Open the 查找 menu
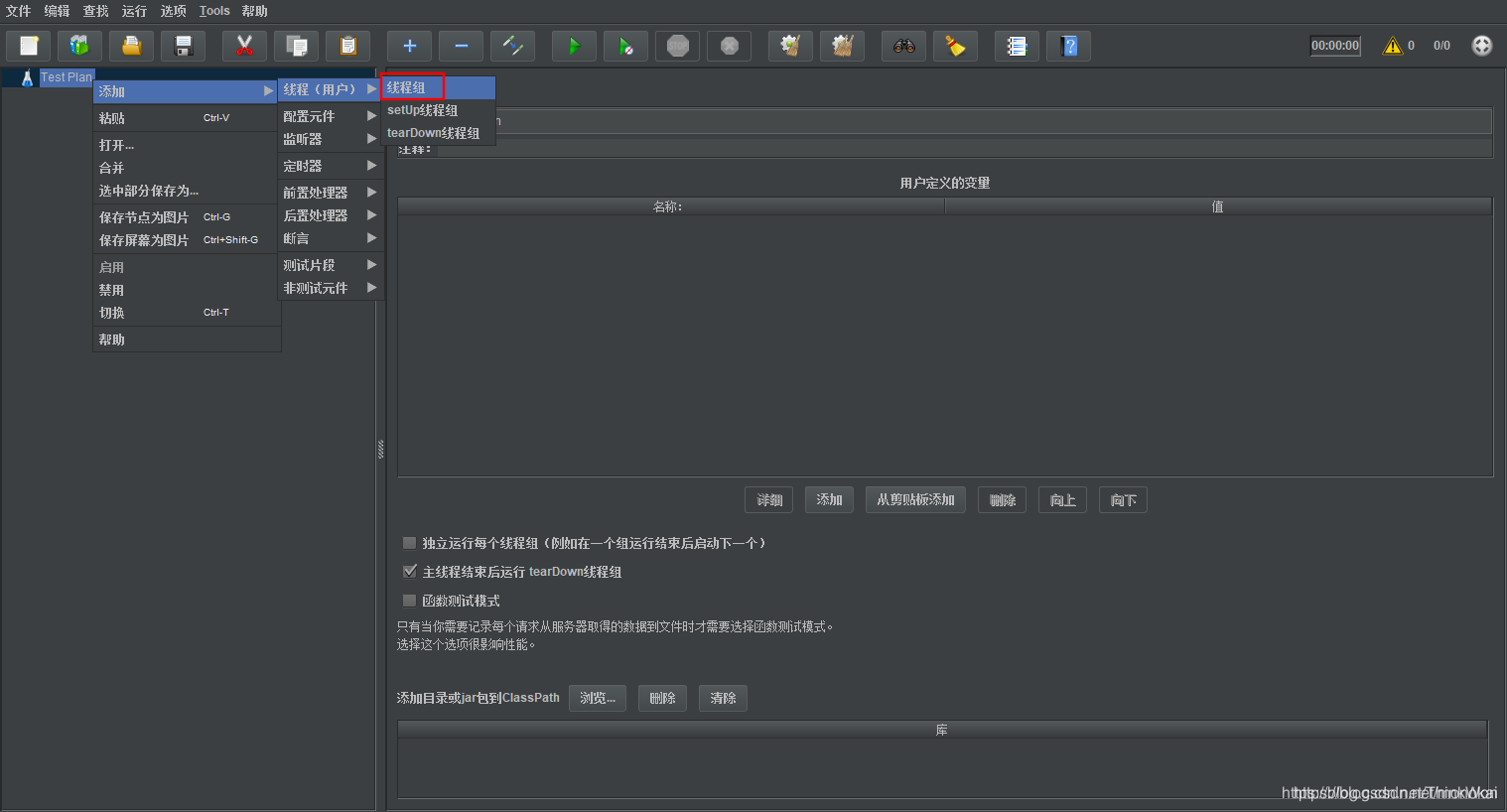This screenshot has height=812, width=1507. (x=96, y=11)
